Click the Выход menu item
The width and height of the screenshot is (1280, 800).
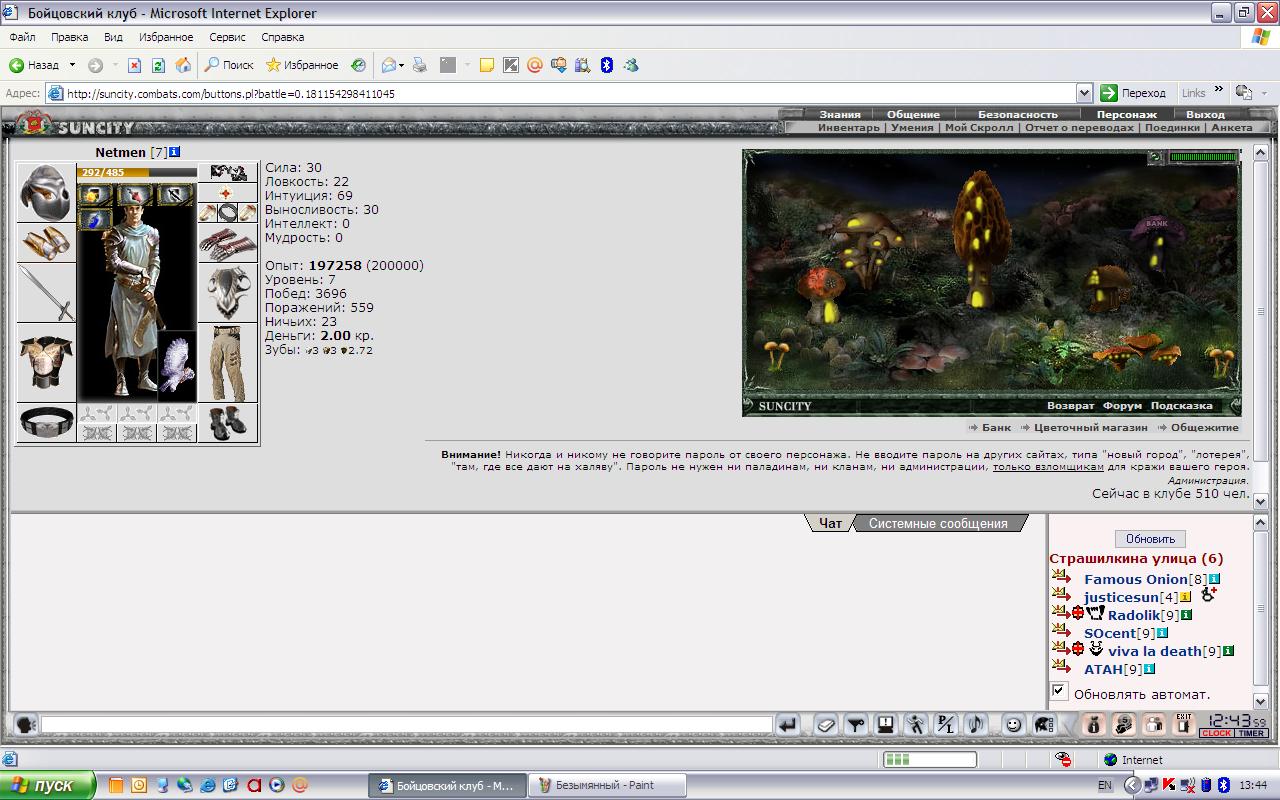point(1205,114)
